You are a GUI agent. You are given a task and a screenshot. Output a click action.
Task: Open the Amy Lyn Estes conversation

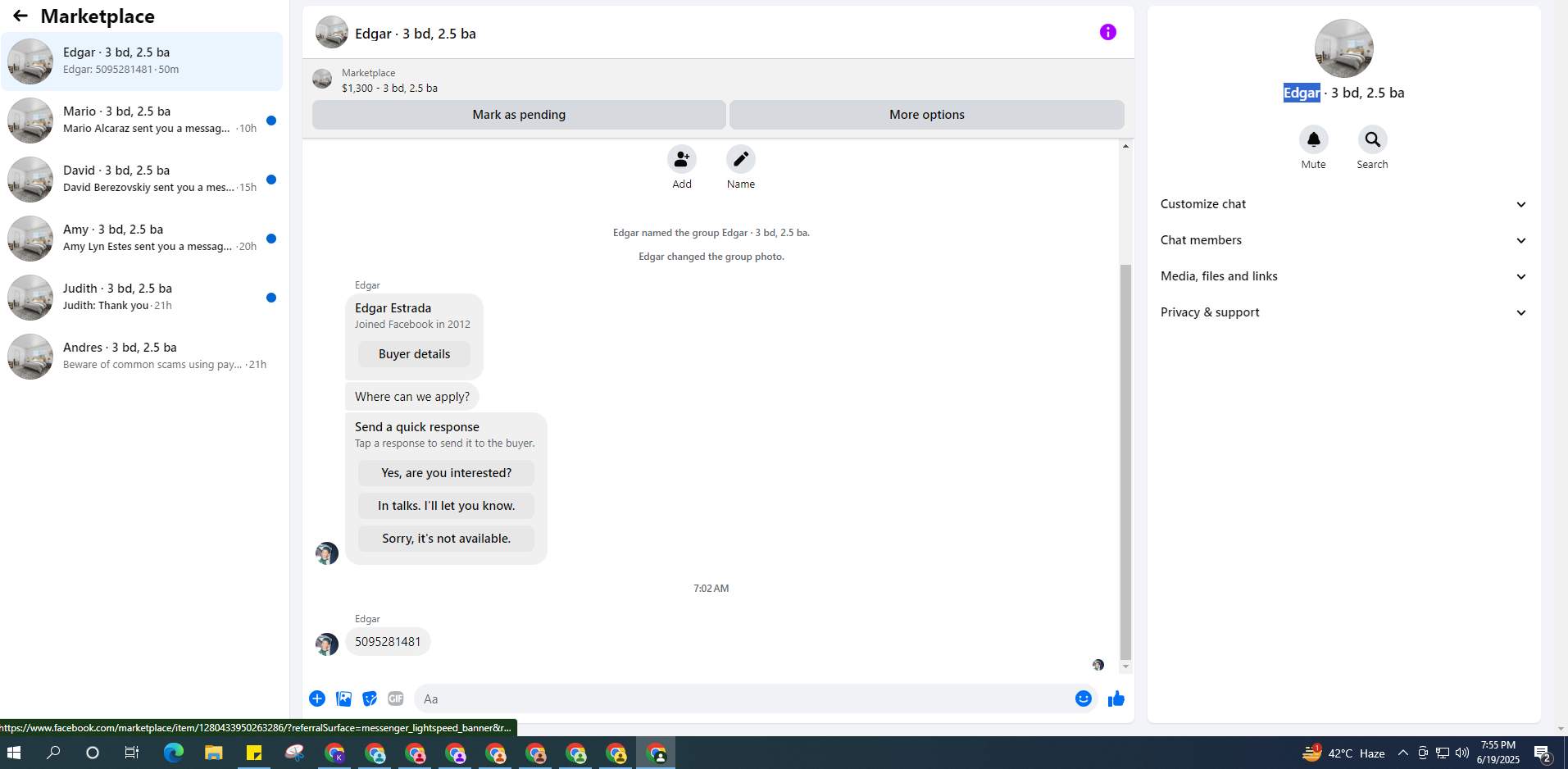142,239
